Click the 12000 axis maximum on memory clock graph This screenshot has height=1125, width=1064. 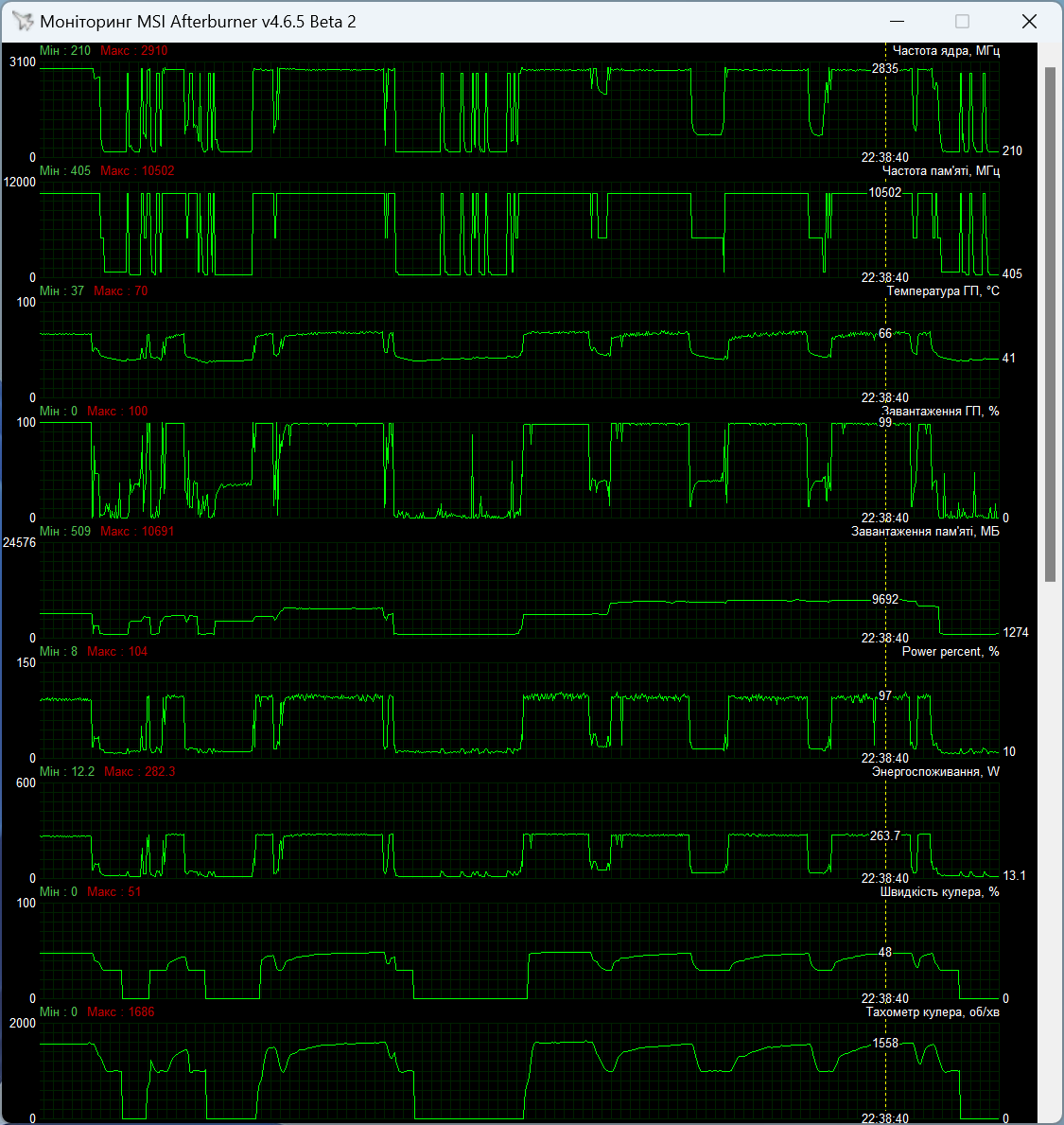[19, 183]
